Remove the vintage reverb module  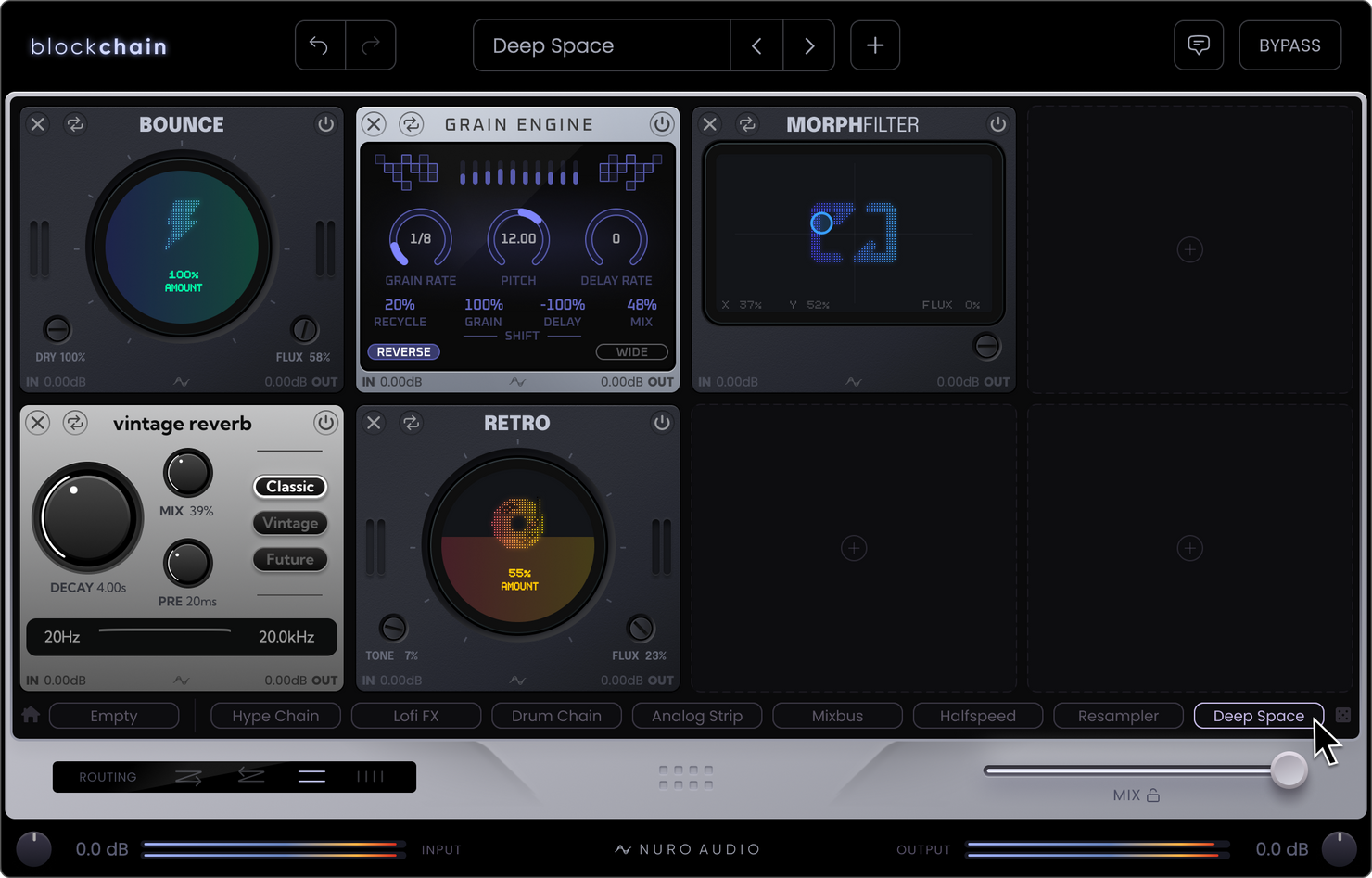(38, 423)
